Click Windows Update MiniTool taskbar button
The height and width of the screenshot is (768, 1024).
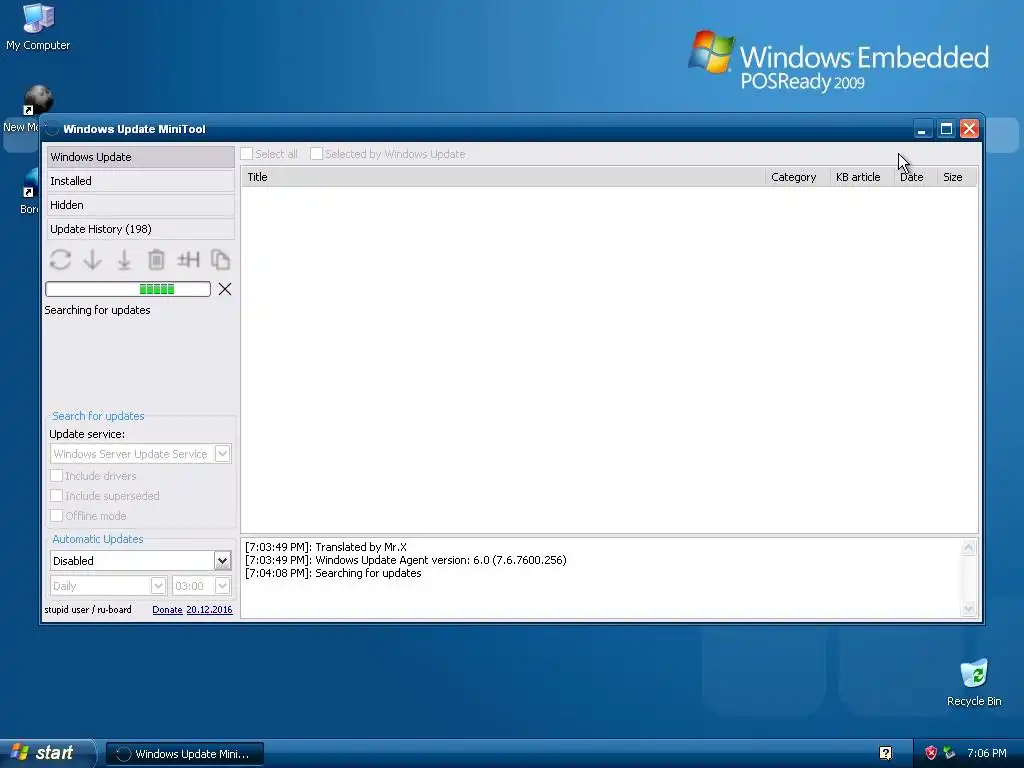tap(185, 754)
